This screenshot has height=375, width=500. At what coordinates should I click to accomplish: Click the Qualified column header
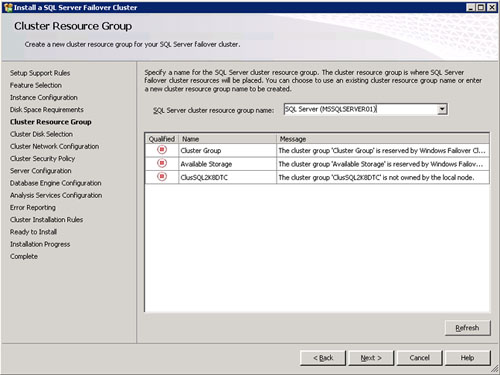(x=162, y=139)
